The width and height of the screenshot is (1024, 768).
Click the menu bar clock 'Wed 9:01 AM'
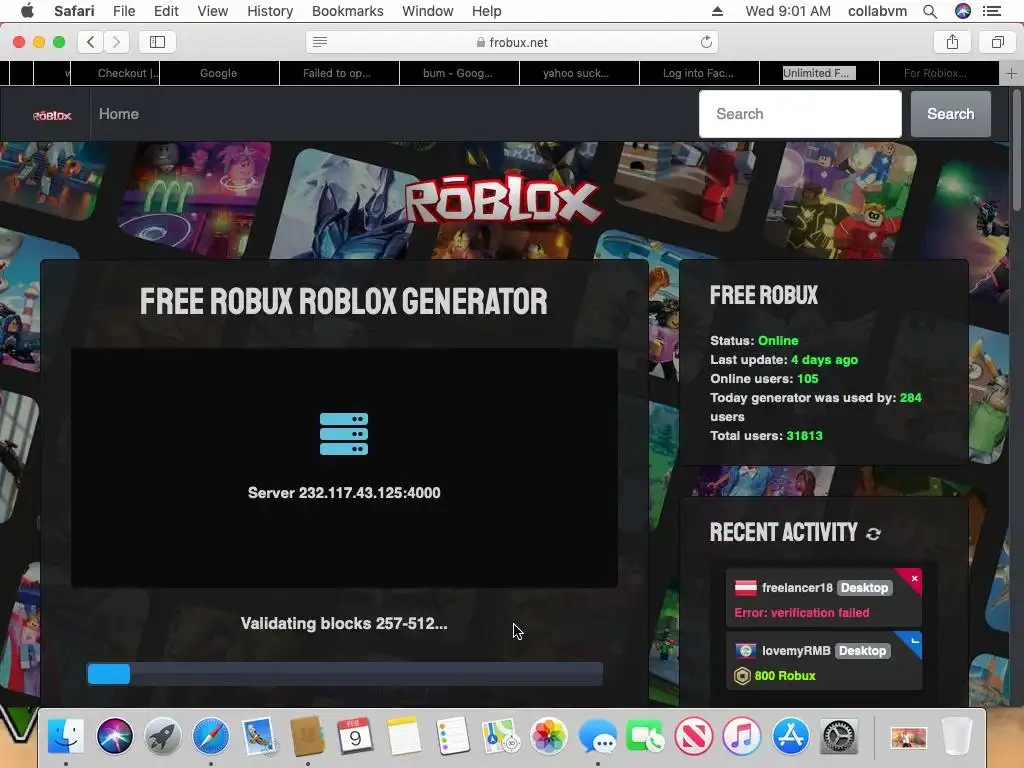click(x=788, y=11)
